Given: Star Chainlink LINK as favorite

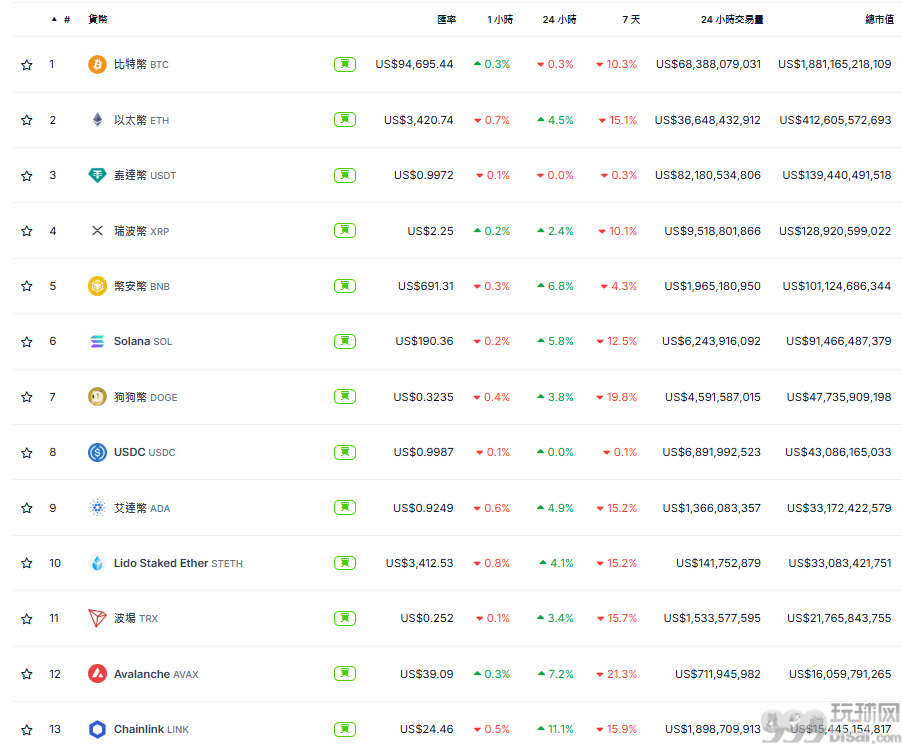Looking at the screenshot, I should point(26,730).
